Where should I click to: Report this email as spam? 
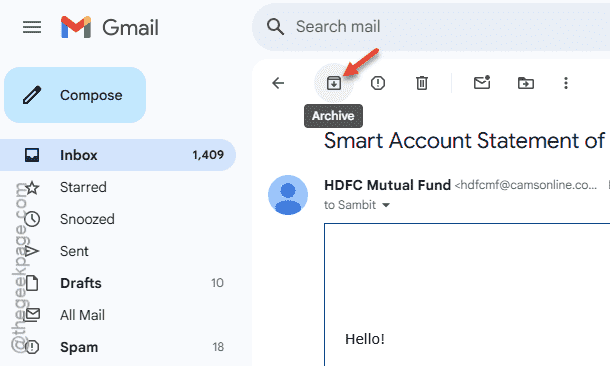pyautogui.click(x=378, y=83)
